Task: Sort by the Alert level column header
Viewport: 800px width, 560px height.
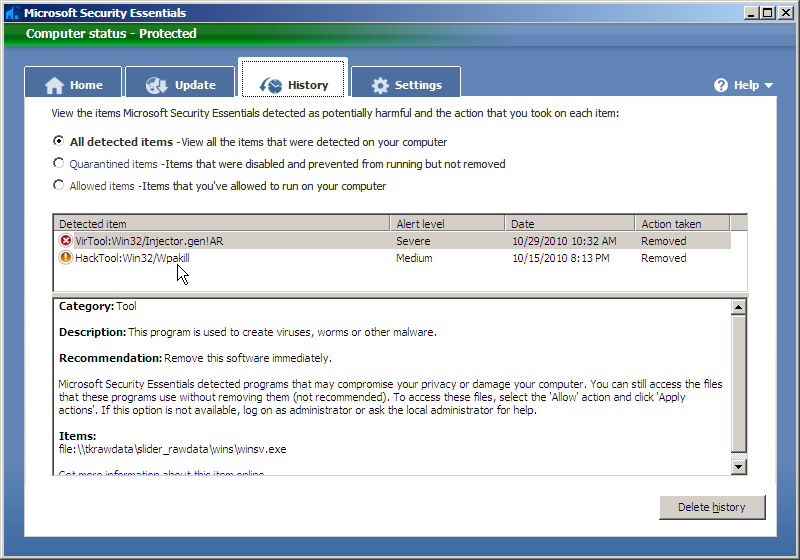Action: click(447, 223)
